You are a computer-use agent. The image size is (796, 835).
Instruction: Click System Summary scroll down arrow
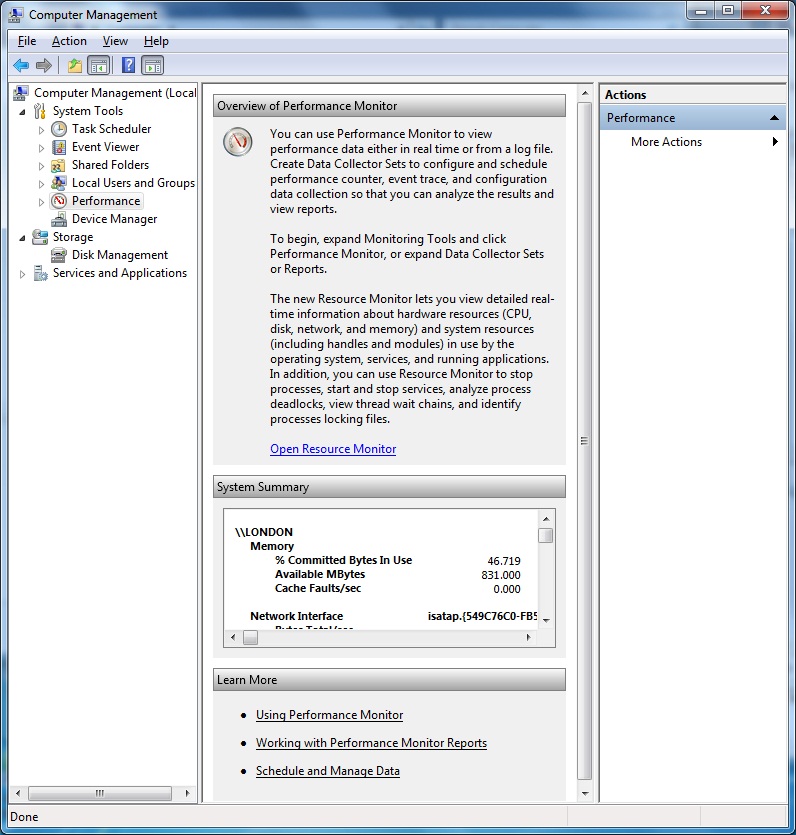point(546,620)
